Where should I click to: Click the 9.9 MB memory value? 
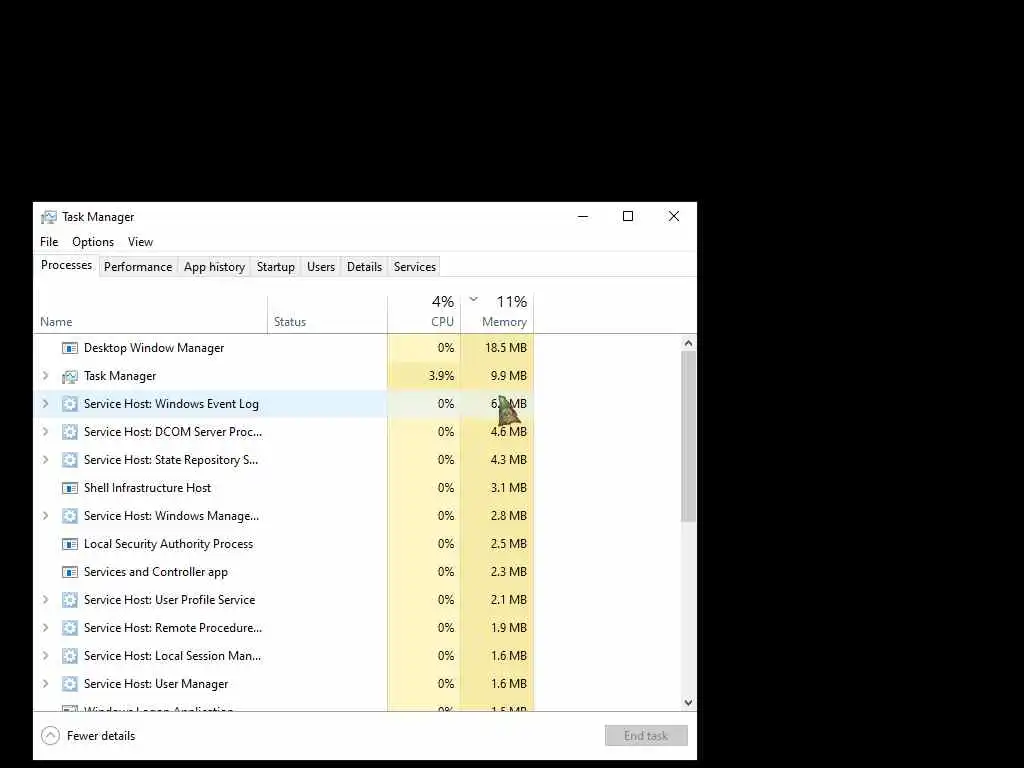[509, 376]
